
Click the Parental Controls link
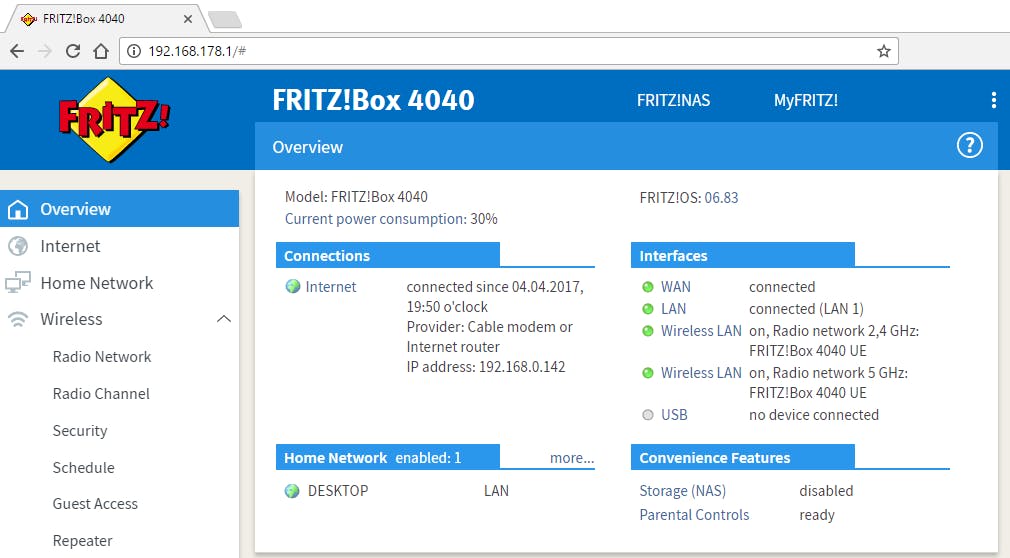click(694, 515)
